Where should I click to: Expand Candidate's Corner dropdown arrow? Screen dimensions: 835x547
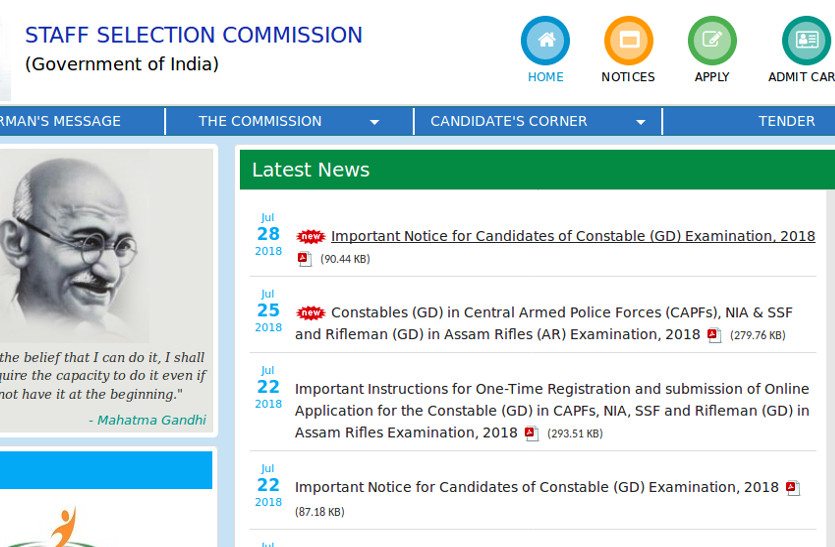(641, 122)
